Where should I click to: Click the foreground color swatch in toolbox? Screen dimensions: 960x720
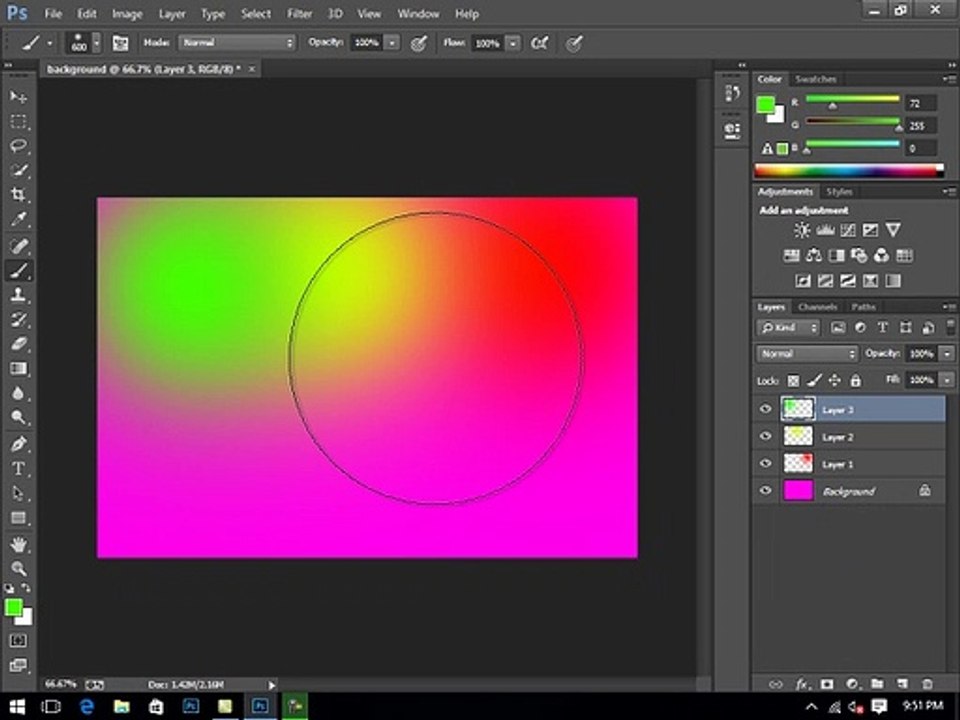13,607
